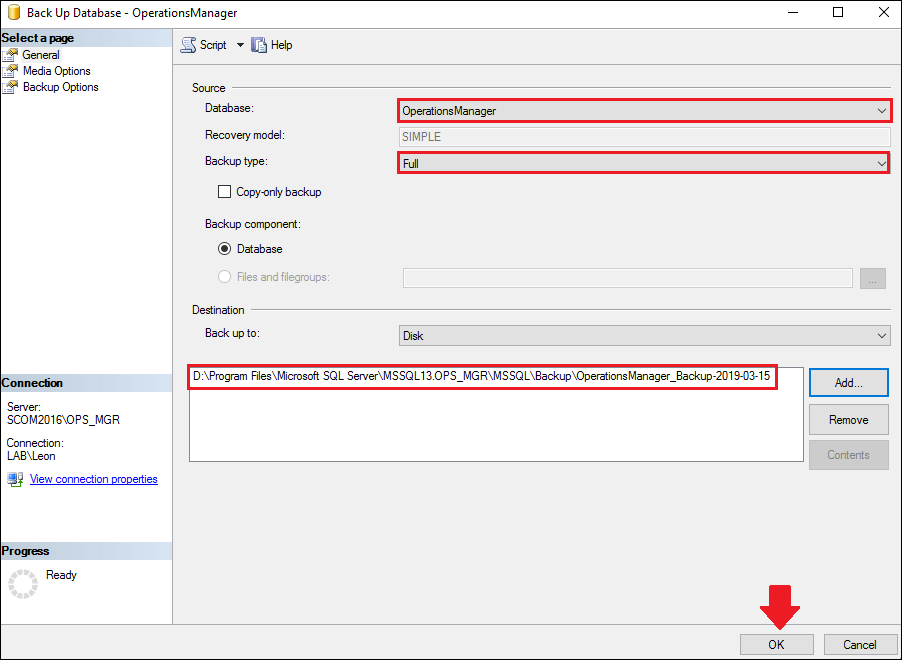Click the Add... button
The image size is (902, 660).
(x=849, y=383)
